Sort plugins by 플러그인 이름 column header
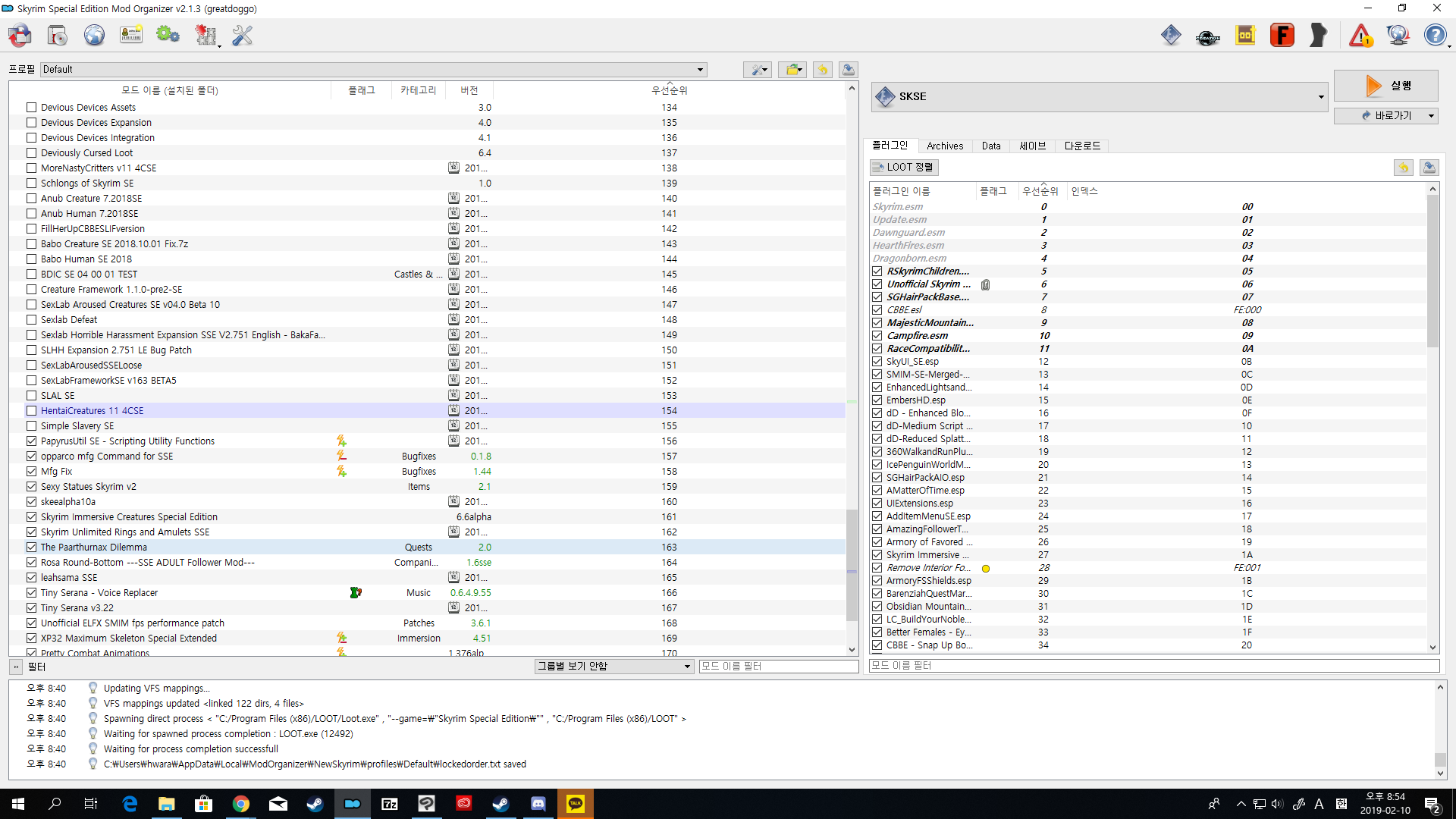1456x819 pixels. click(x=923, y=191)
